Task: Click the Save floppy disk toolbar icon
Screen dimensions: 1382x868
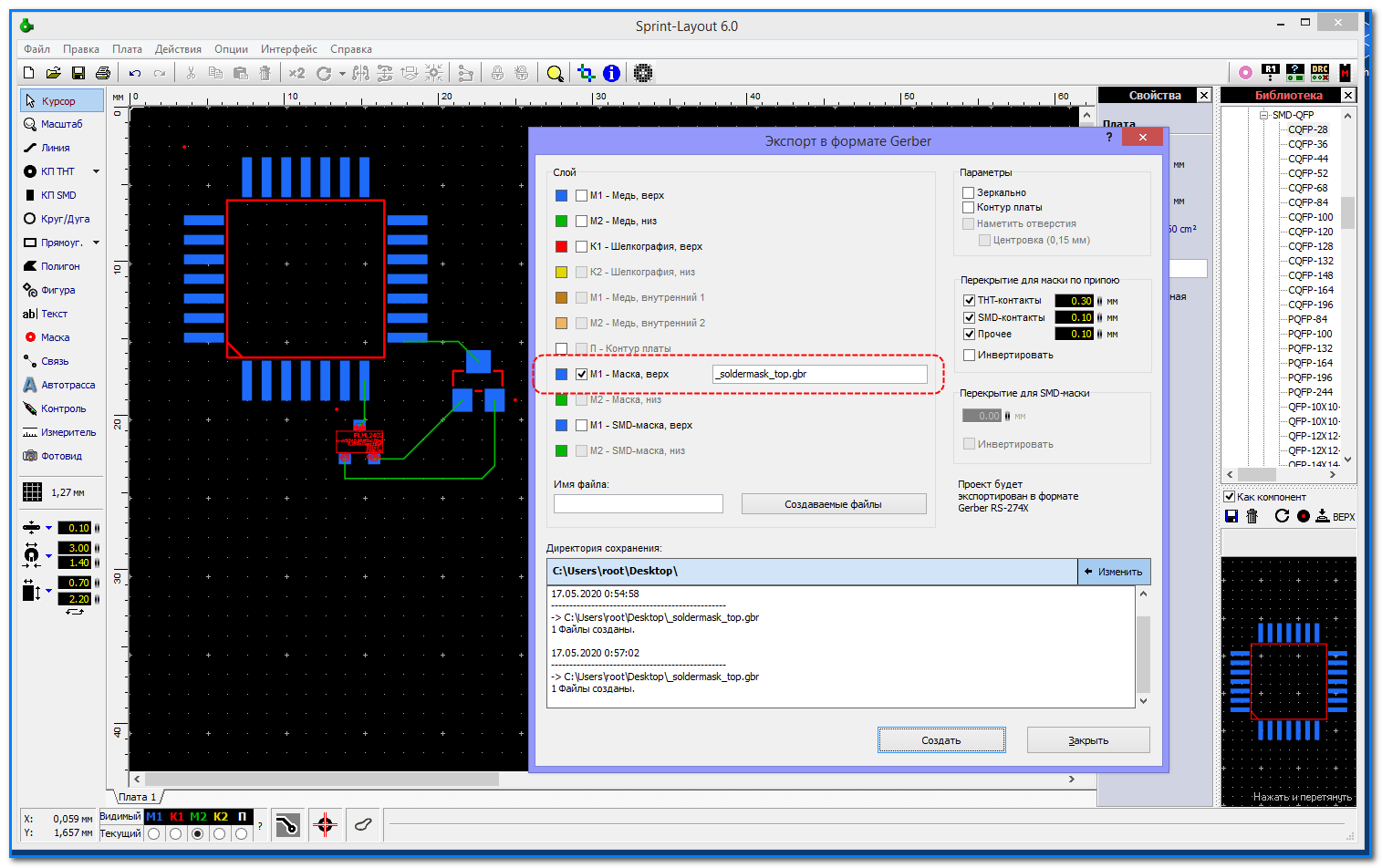Action: (78, 73)
